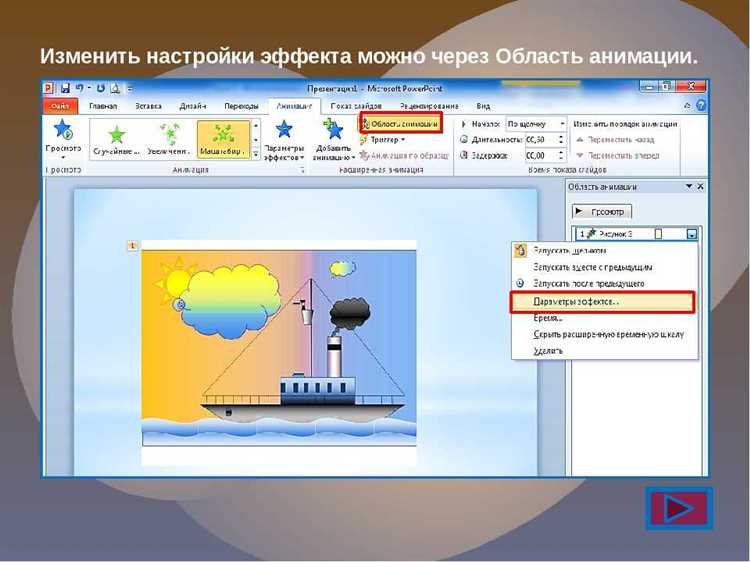Open Параметры эффектов menu entry
This screenshot has height=562, width=750.
(603, 302)
